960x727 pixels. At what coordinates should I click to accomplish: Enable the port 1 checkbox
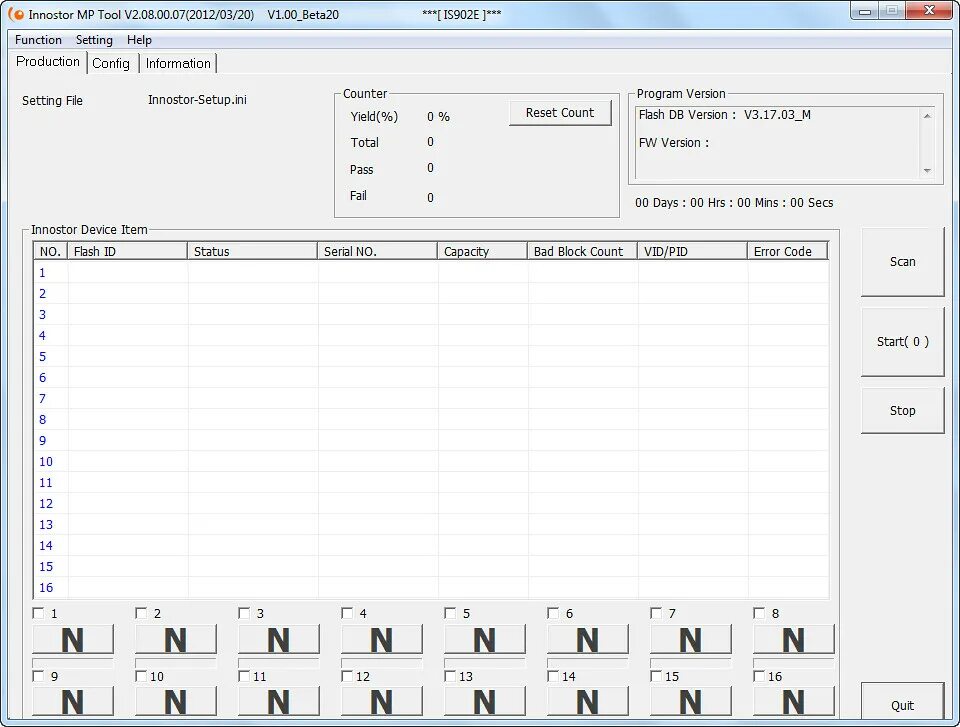point(39,613)
